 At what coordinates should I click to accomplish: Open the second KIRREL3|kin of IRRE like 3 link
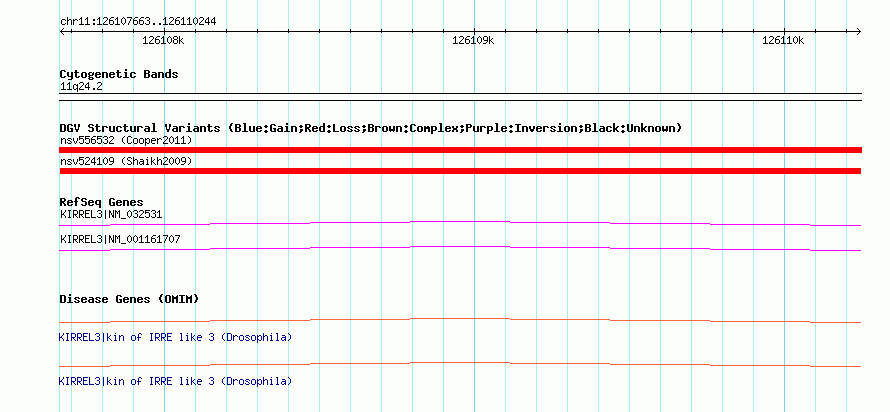click(x=175, y=381)
